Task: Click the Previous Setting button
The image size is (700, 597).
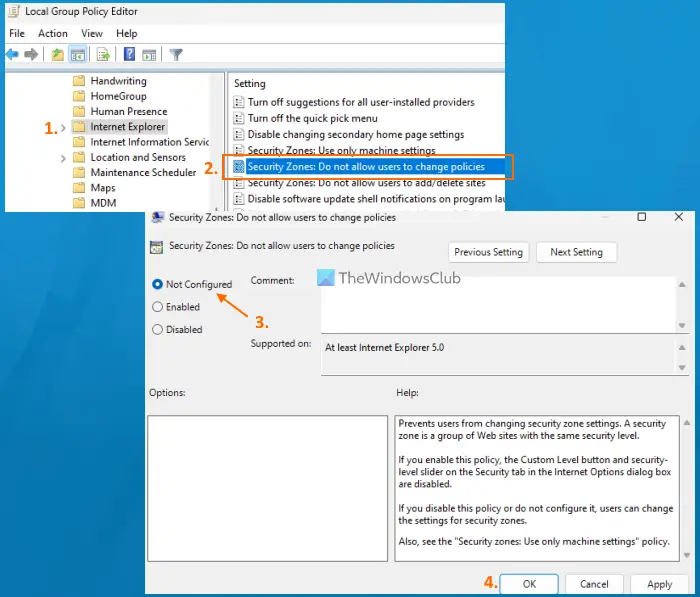Action: pyautogui.click(x=488, y=252)
